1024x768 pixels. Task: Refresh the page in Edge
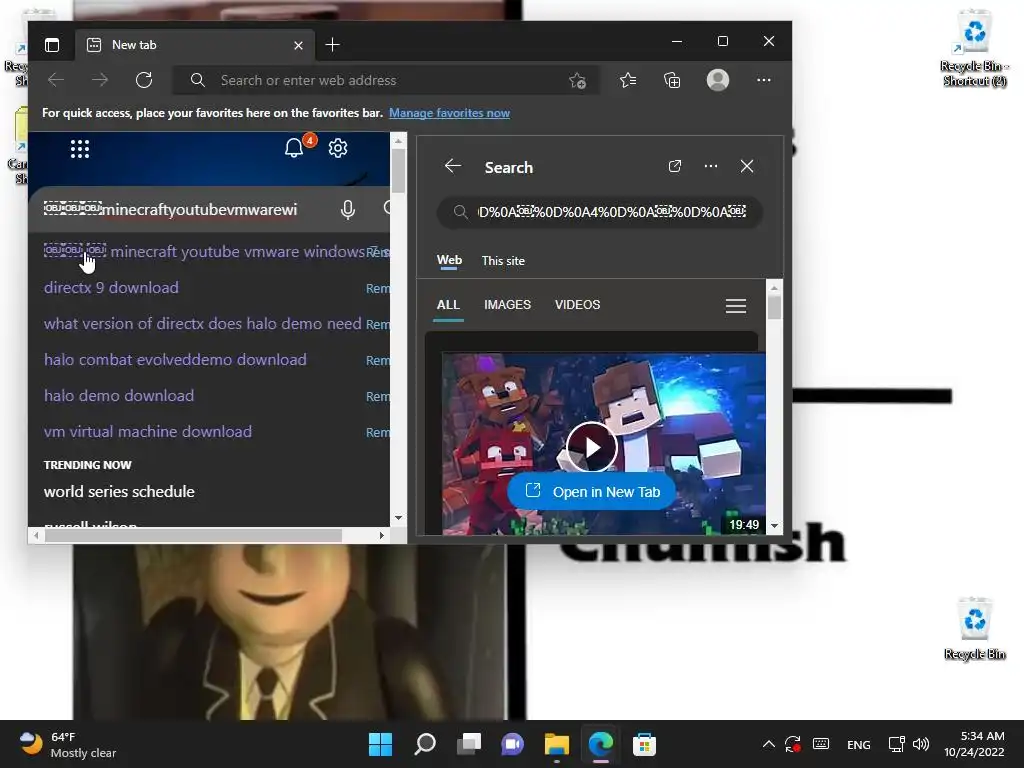[x=144, y=80]
